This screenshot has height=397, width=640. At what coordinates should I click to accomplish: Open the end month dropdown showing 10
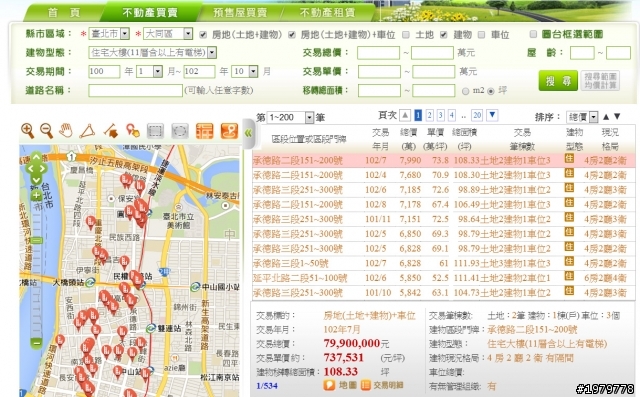coord(245,72)
